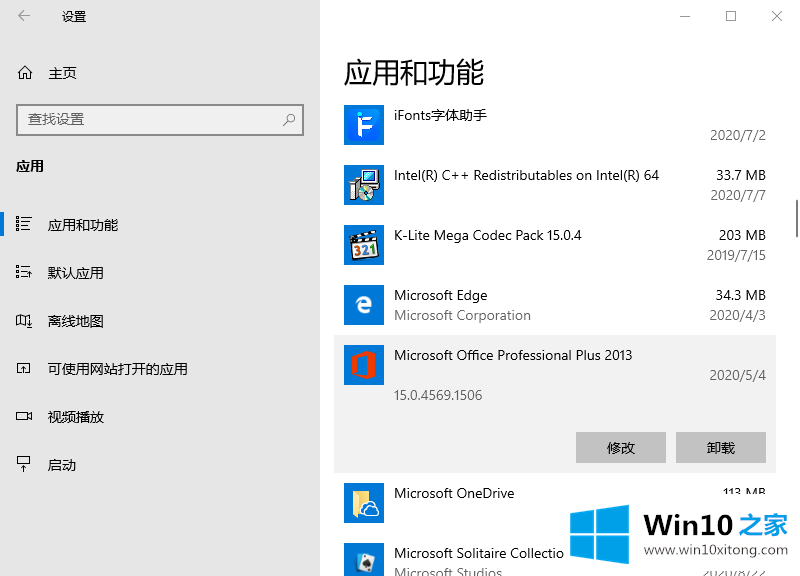Click version number 15.0.4569.1506
Image resolution: width=800 pixels, height=576 pixels.
(438, 395)
